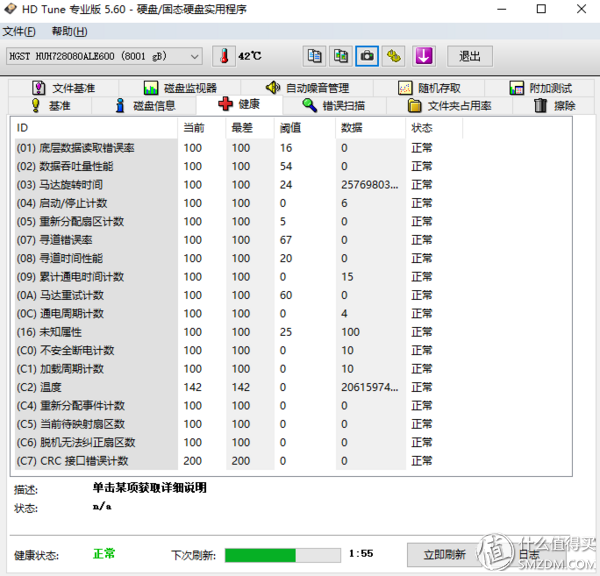Image resolution: width=600 pixels, height=576 pixels.
Task: Click the next refresh progress bar
Action: click(283, 555)
